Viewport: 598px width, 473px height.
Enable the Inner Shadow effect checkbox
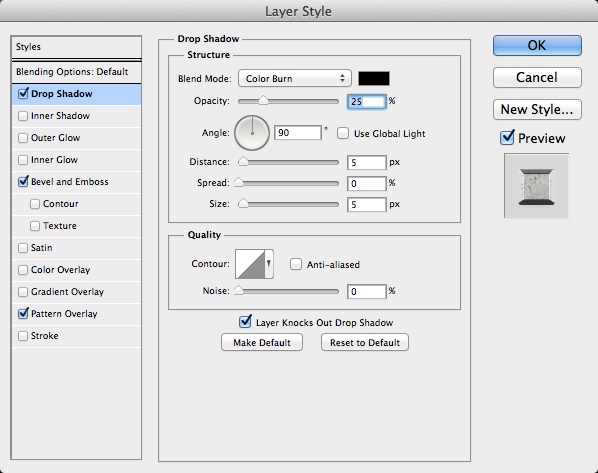23,116
